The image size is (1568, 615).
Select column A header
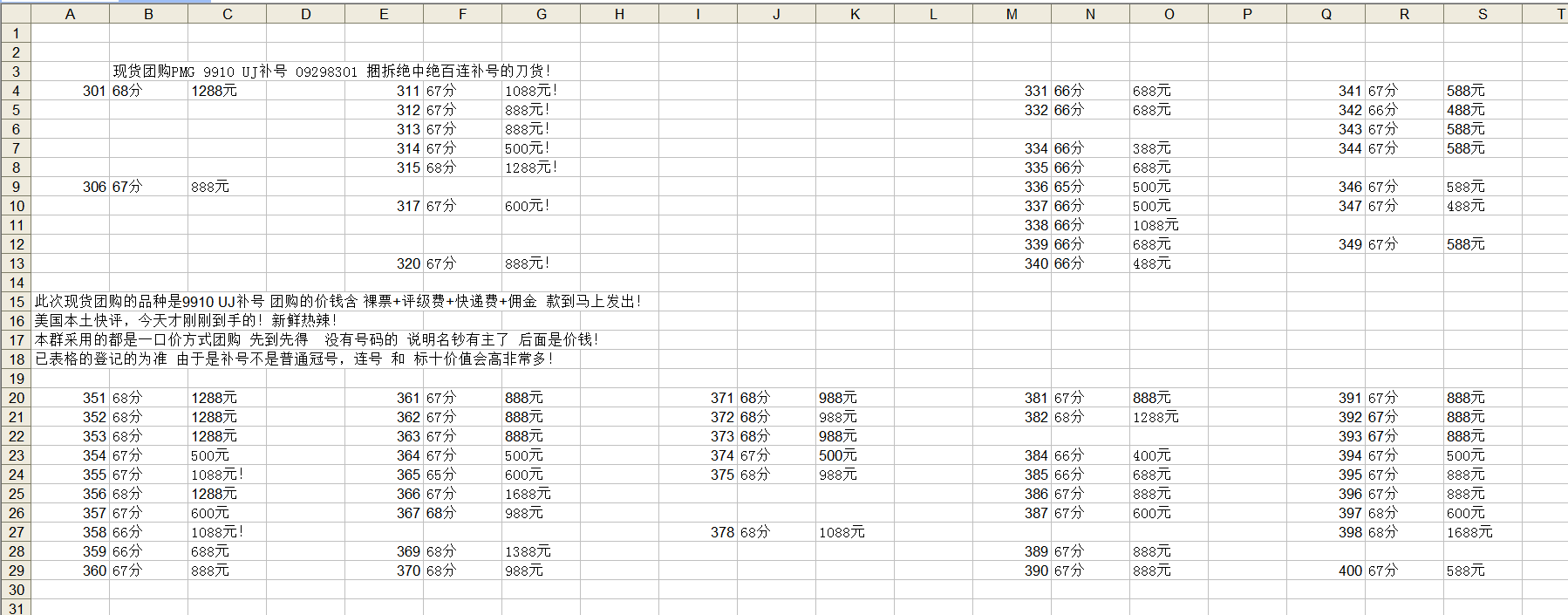pyautogui.click(x=70, y=14)
